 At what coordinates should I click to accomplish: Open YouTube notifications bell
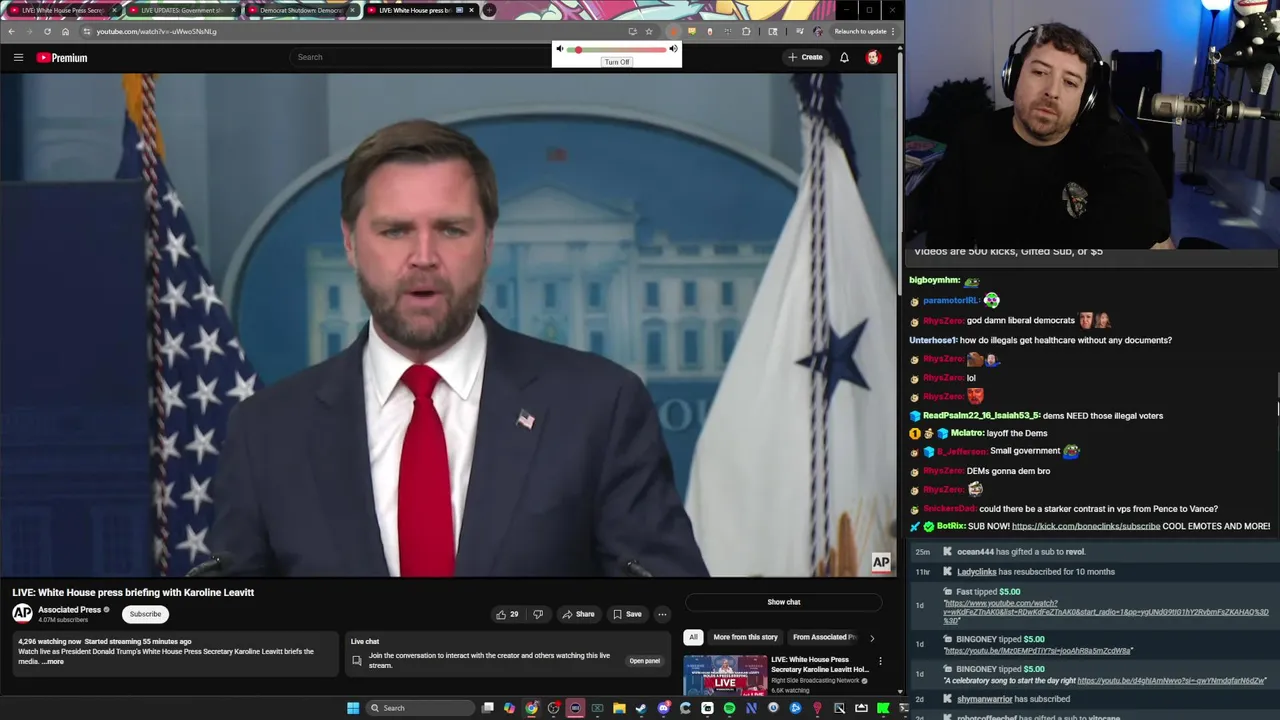tap(844, 57)
